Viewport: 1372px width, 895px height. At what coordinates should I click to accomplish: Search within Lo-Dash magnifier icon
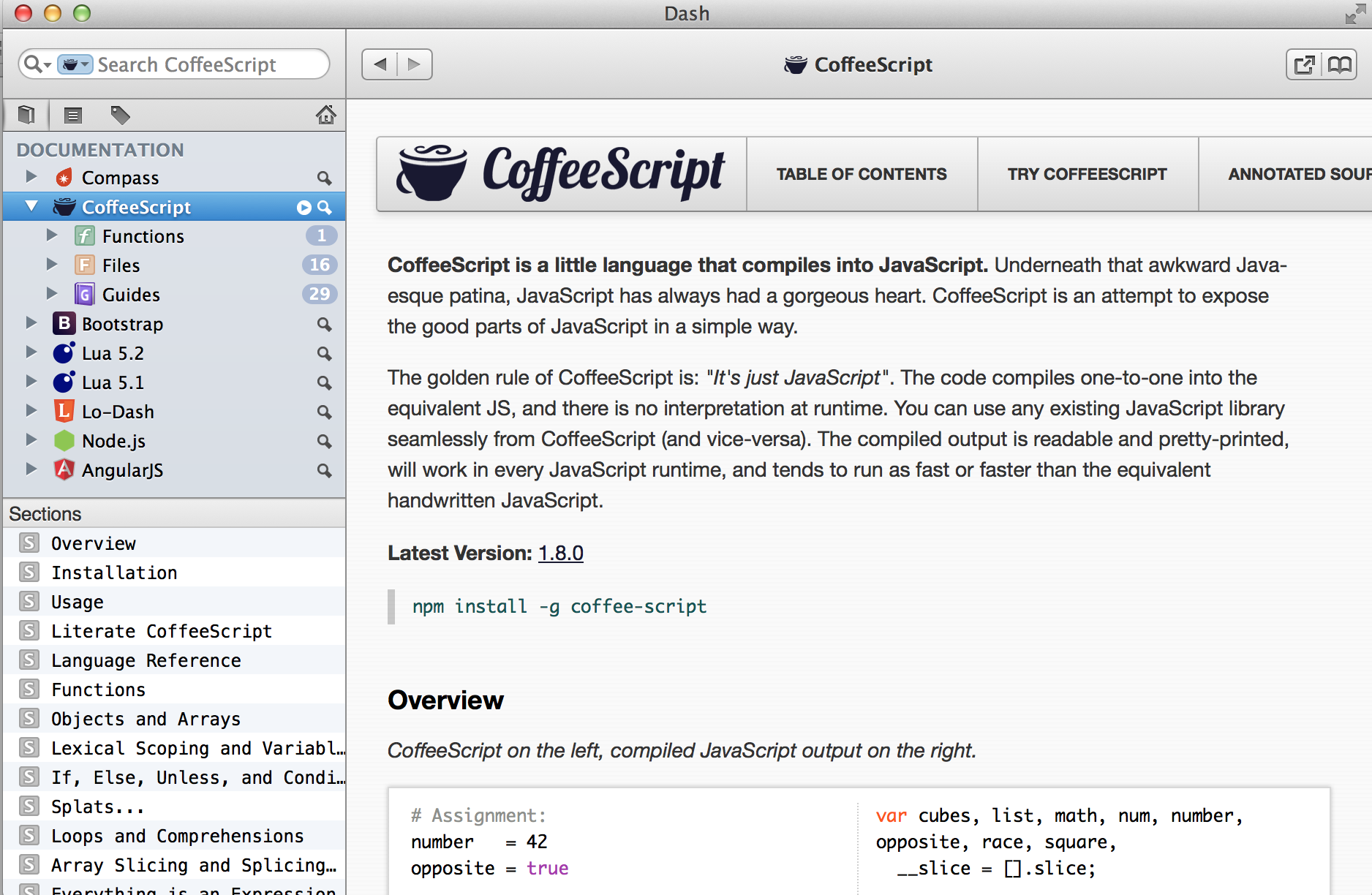[324, 412]
